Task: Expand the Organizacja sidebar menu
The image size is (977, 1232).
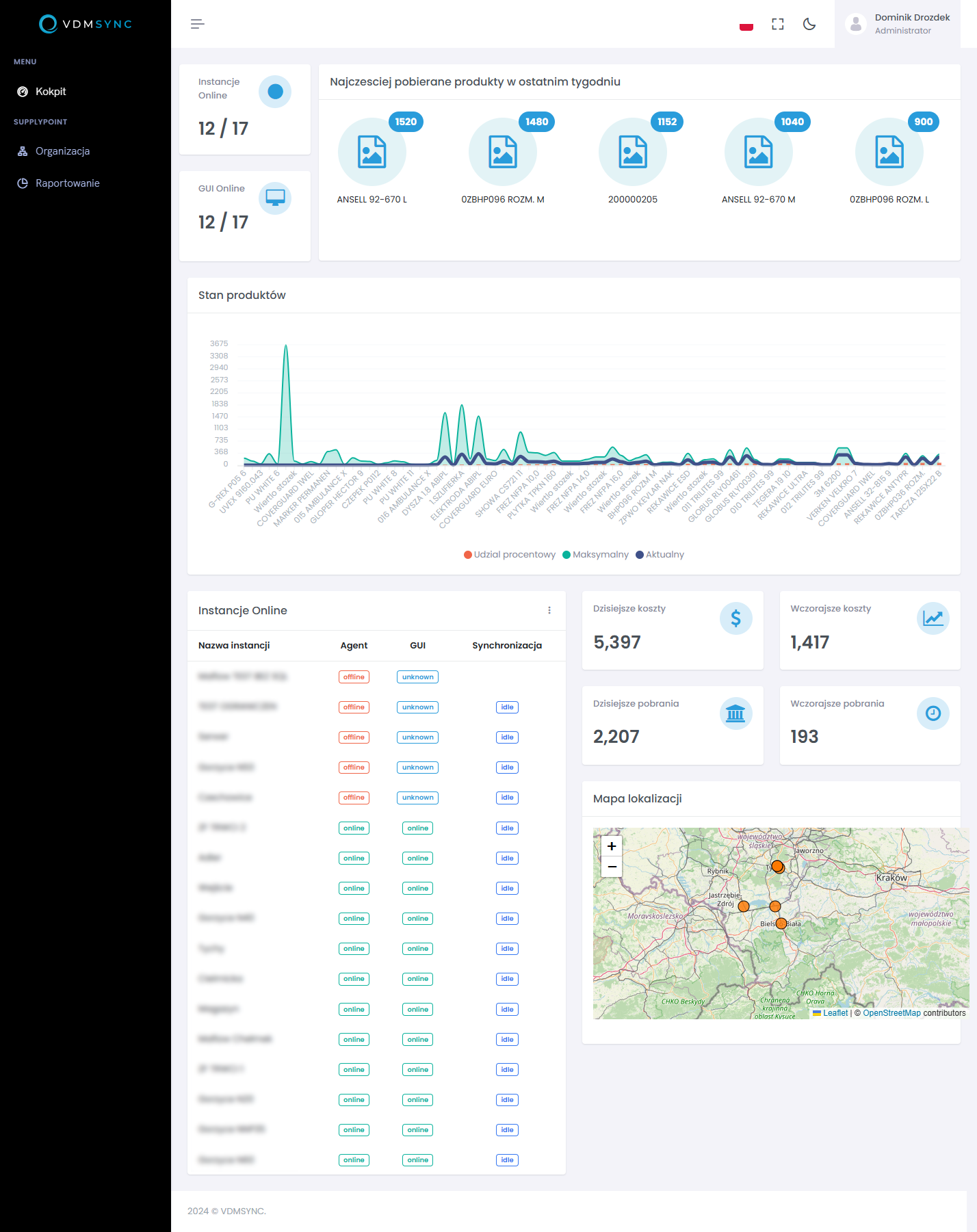Action: point(62,151)
